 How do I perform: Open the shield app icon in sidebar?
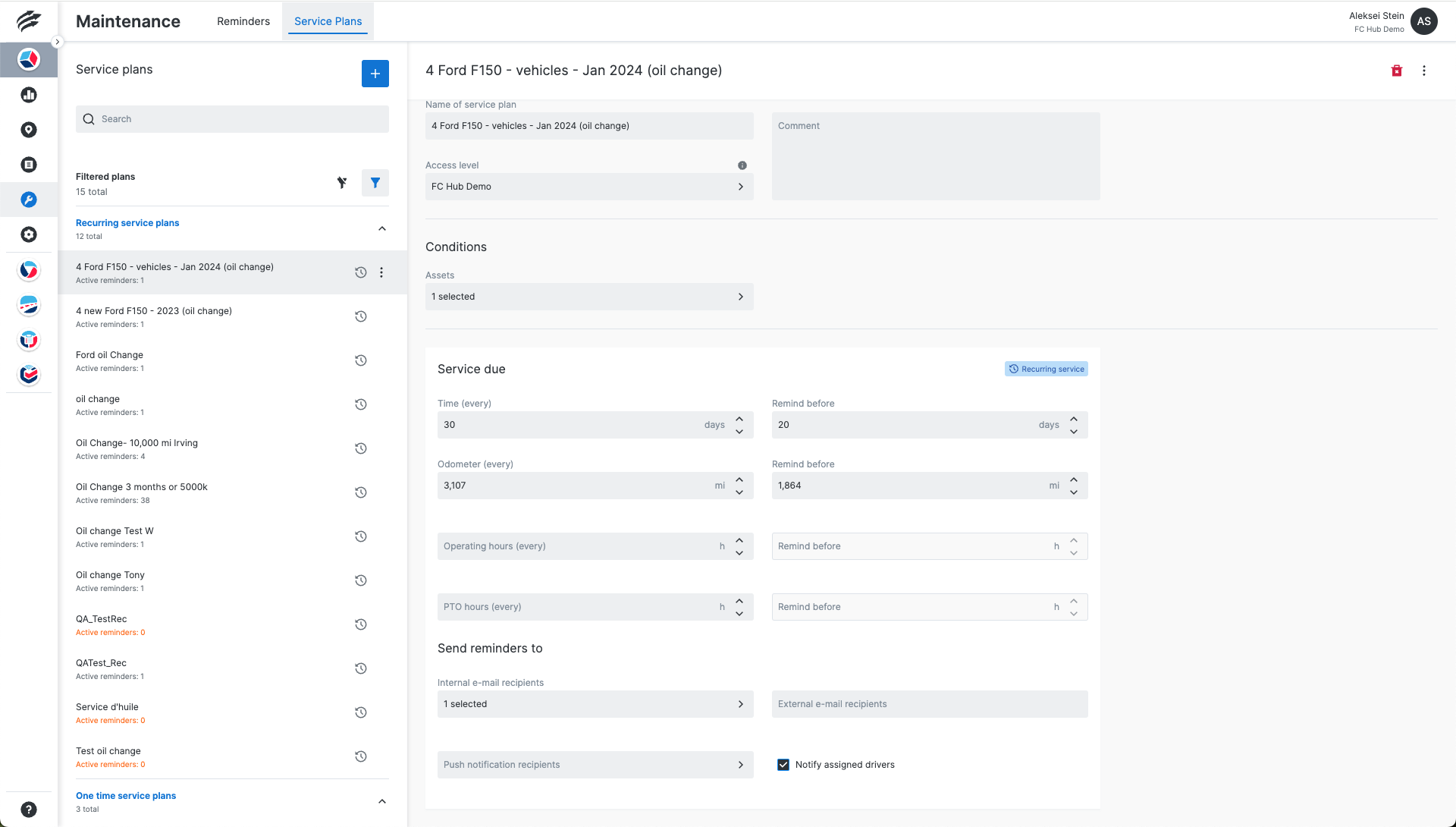[29, 340]
